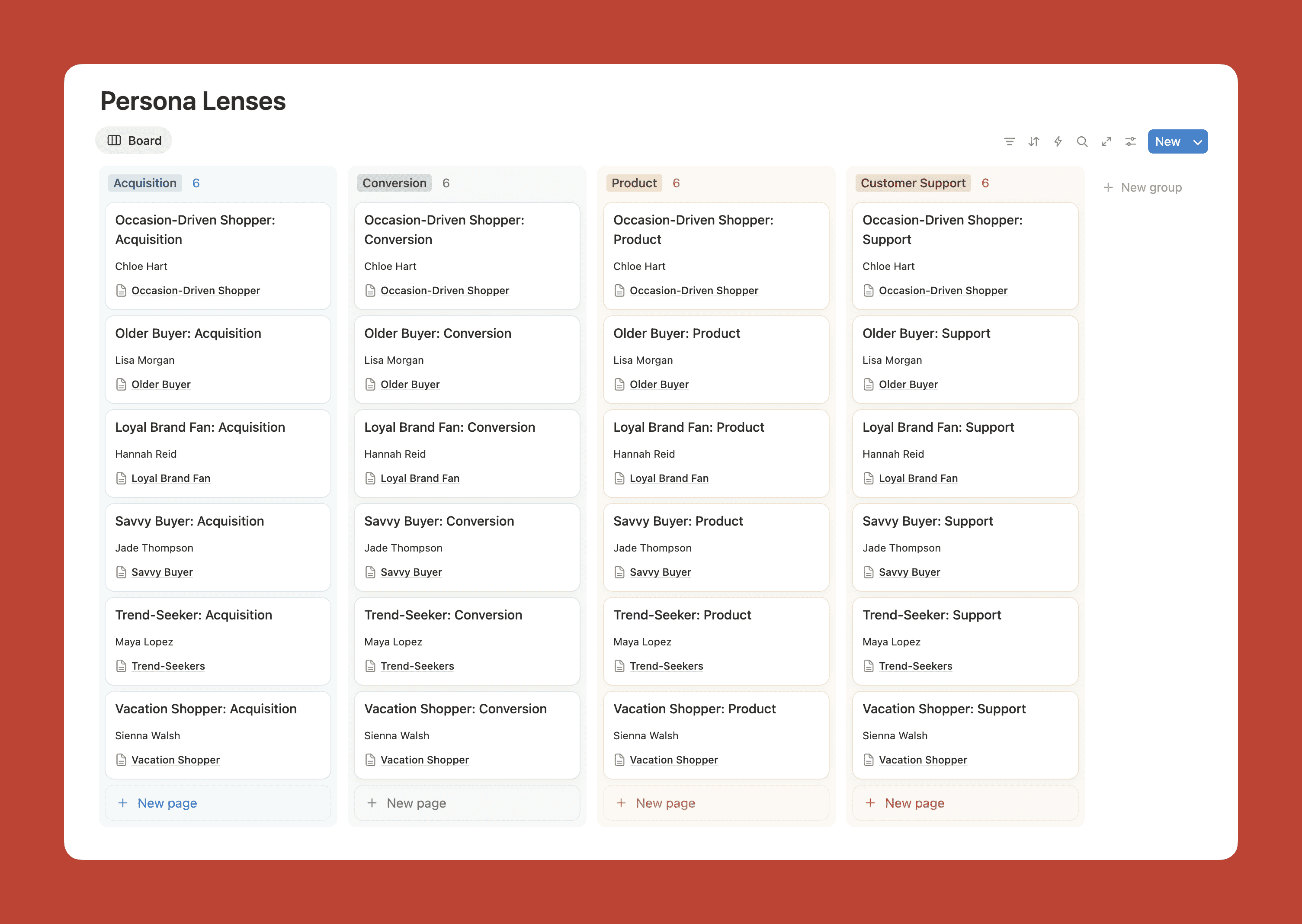Click the sort arrows icon
1302x924 pixels.
click(x=1033, y=142)
